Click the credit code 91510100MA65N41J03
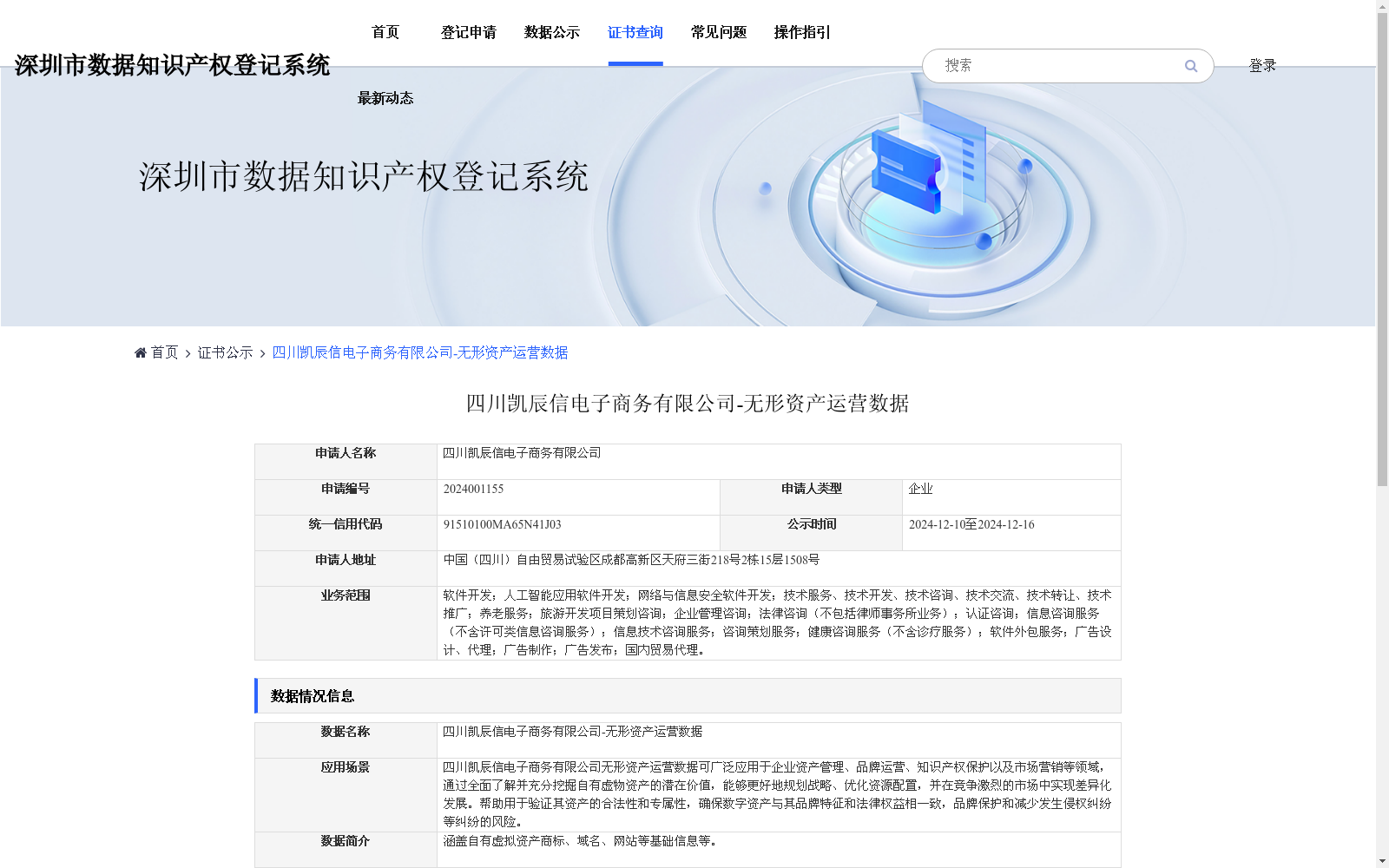Image resolution: width=1389 pixels, height=868 pixels. coord(502,524)
